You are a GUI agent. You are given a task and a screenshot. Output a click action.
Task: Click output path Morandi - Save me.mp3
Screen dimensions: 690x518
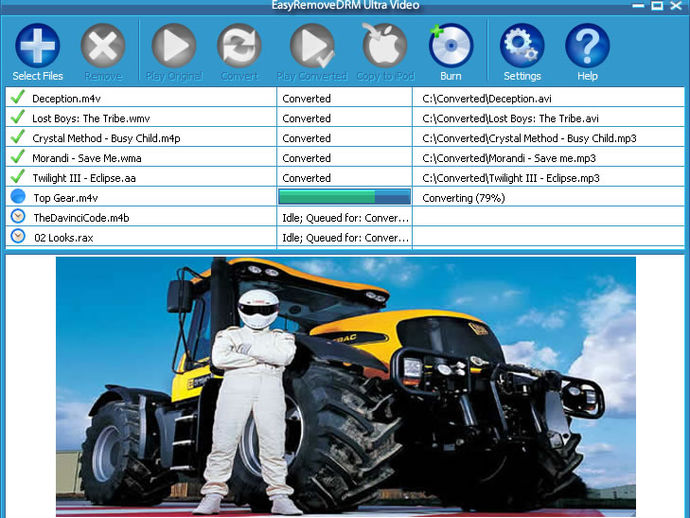(x=509, y=158)
